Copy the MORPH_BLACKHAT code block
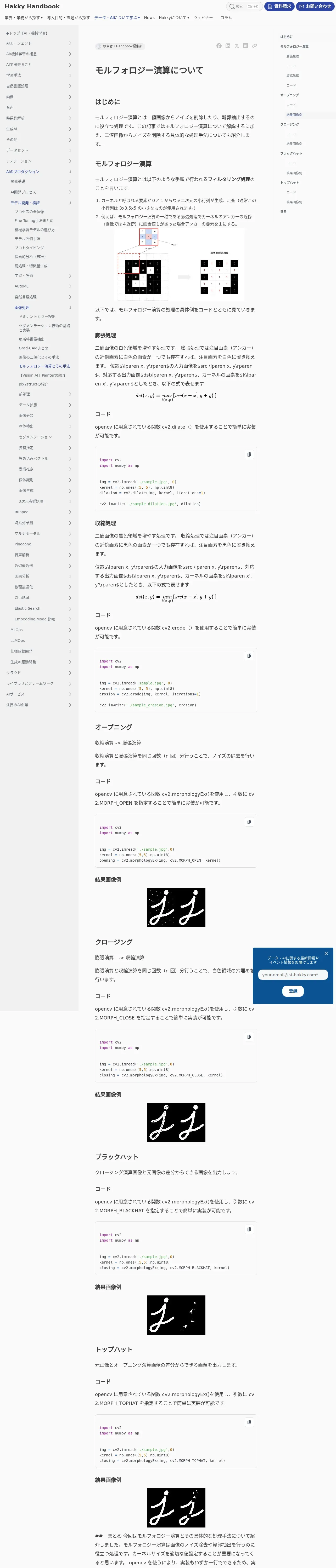 pyautogui.click(x=249, y=1230)
